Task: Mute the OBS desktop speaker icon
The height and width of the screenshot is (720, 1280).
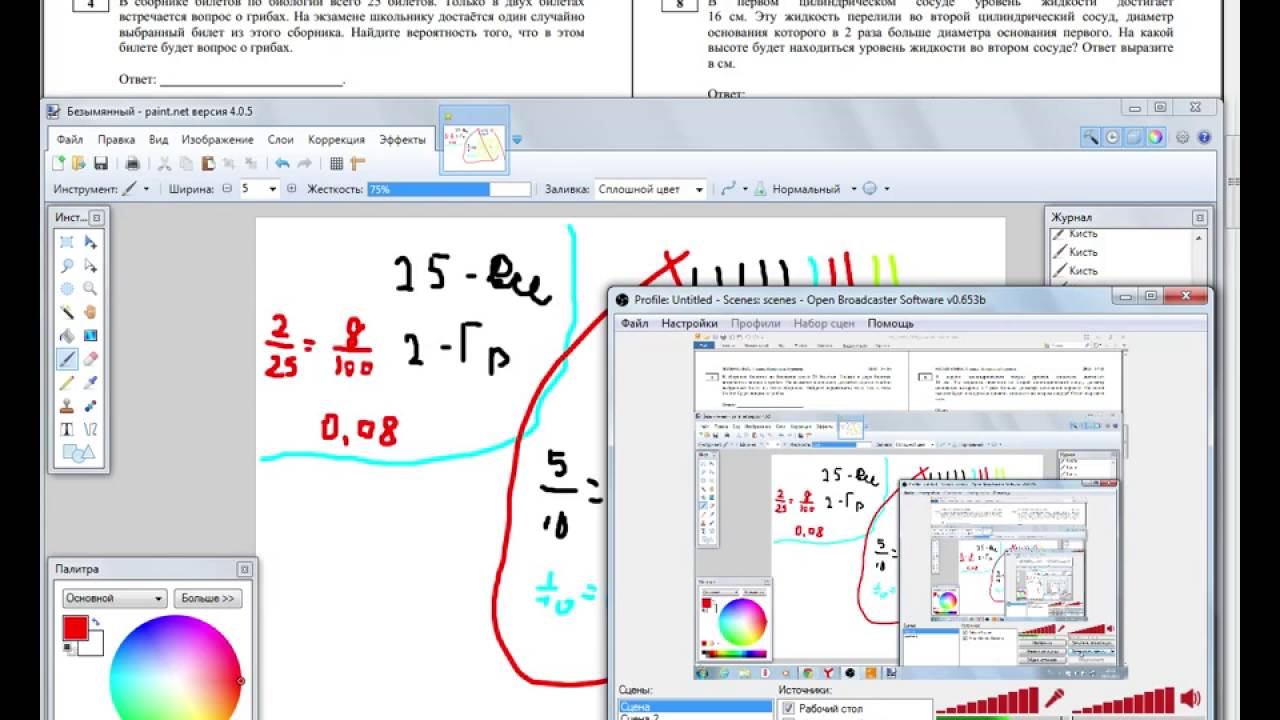Action: coord(1190,698)
